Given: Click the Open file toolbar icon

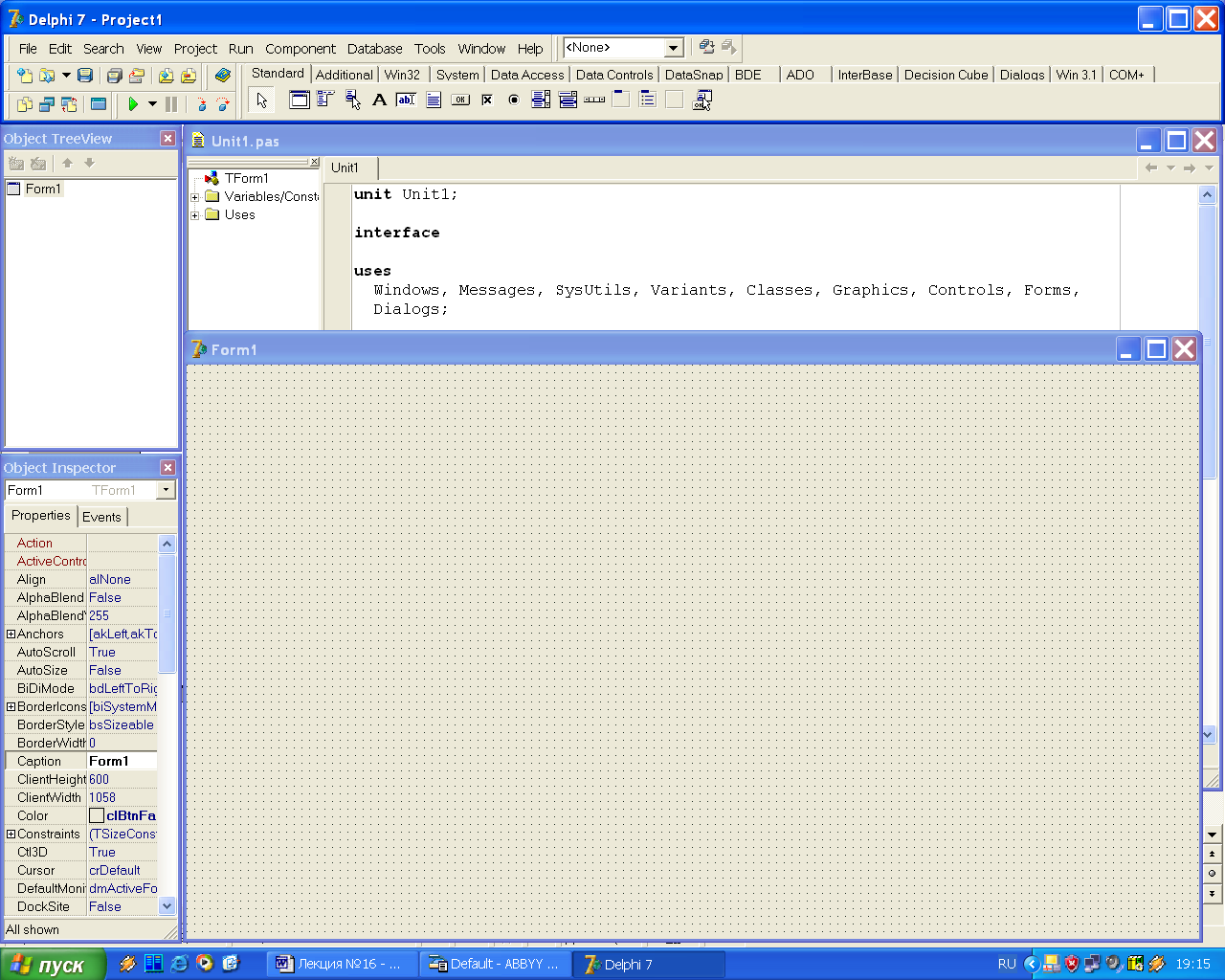Looking at the screenshot, I should (46, 76).
